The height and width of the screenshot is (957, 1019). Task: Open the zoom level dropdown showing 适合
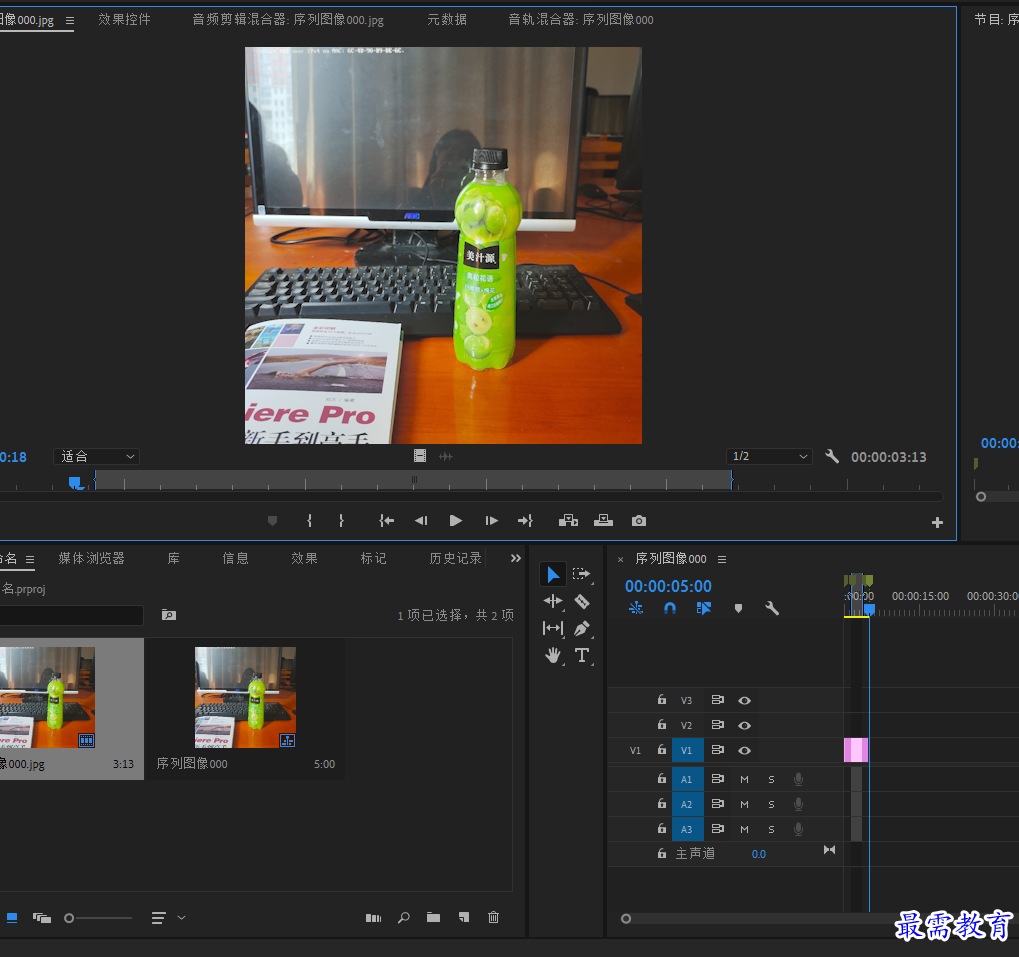pyautogui.click(x=97, y=456)
